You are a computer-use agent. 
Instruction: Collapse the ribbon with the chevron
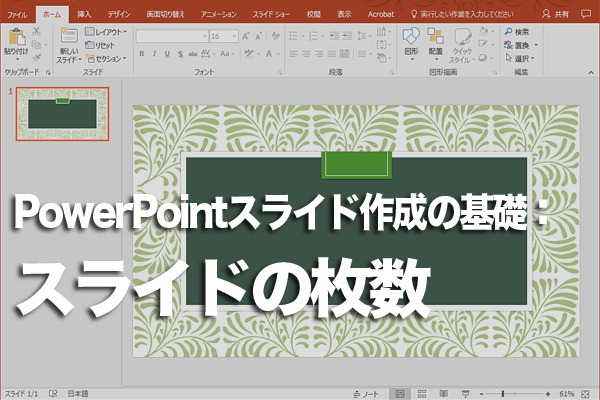point(591,72)
